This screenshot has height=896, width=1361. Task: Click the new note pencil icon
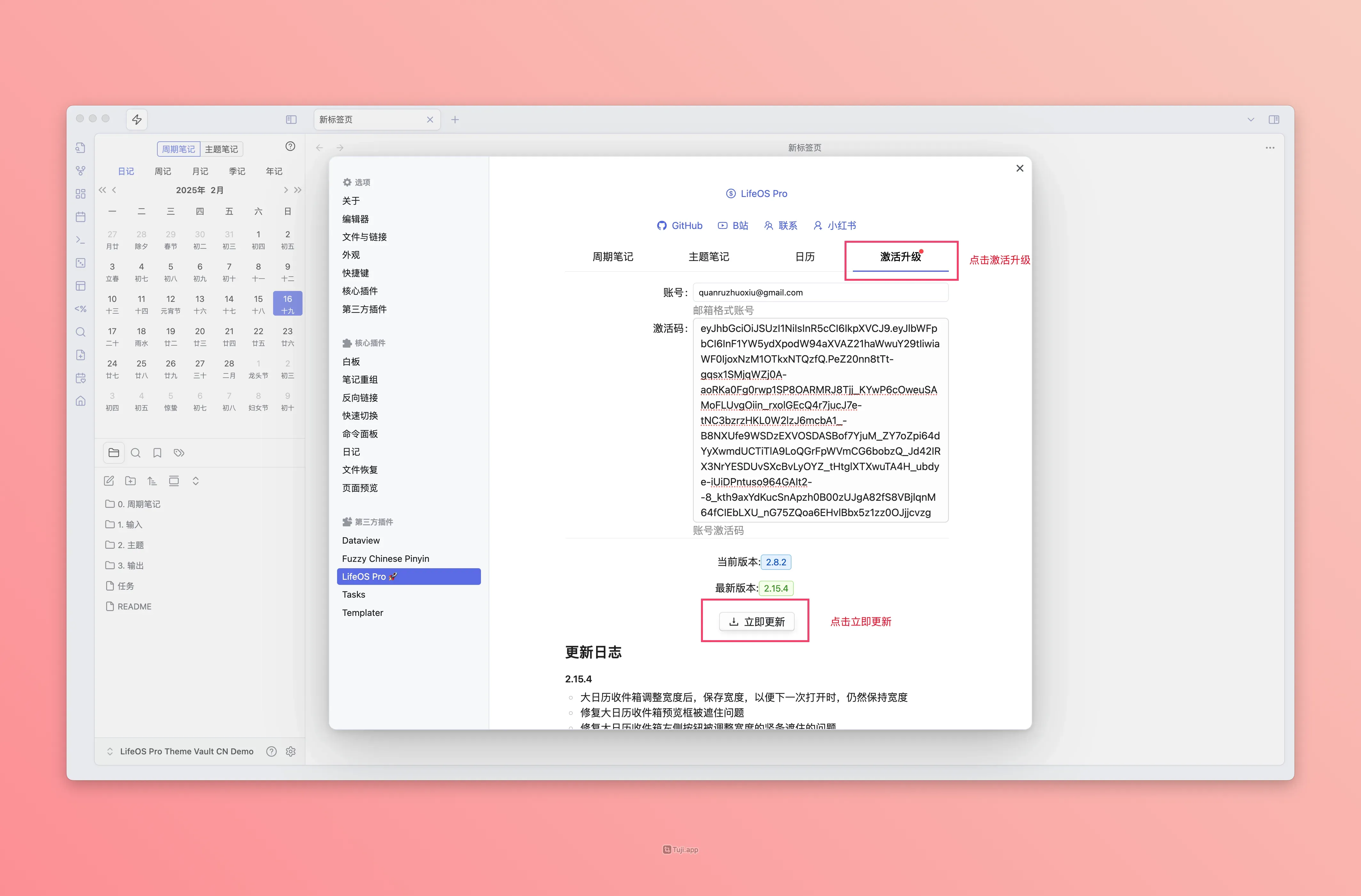(x=109, y=481)
